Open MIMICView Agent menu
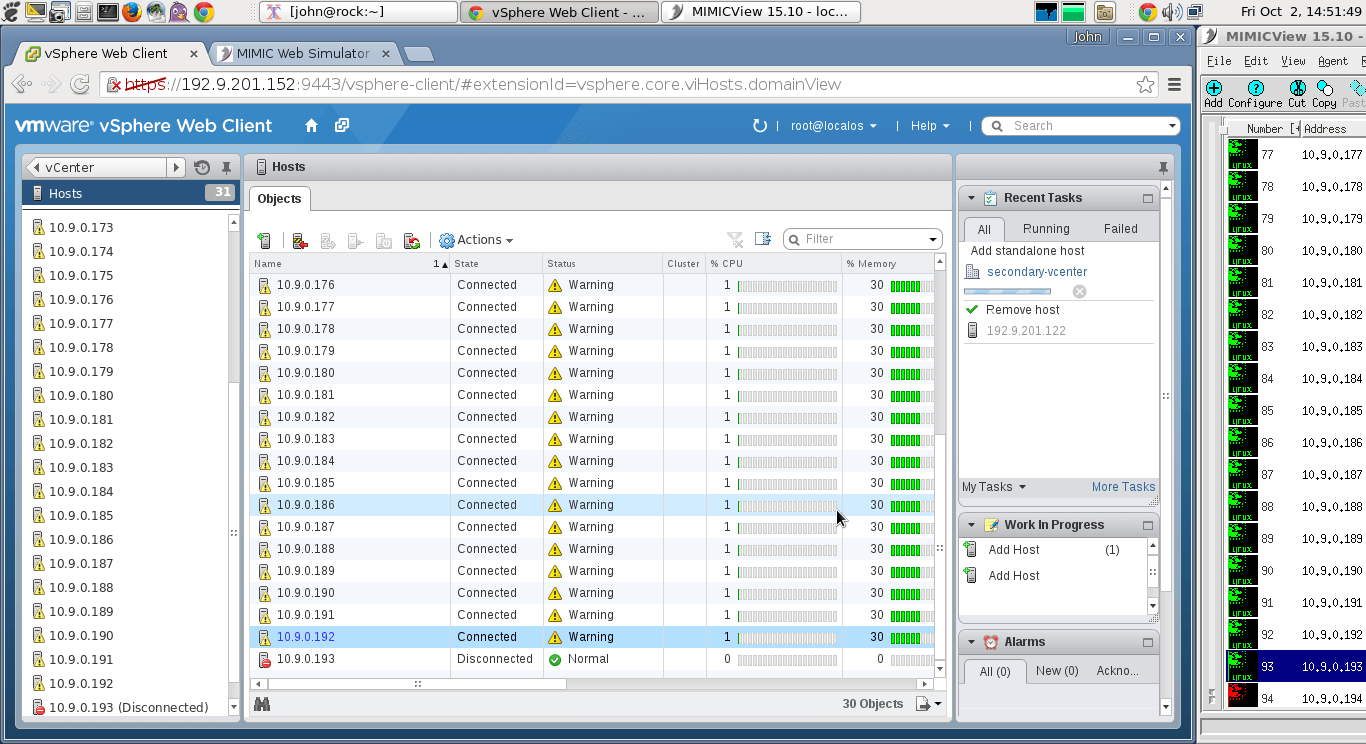This screenshot has width=1366, height=744. pyautogui.click(x=1333, y=61)
